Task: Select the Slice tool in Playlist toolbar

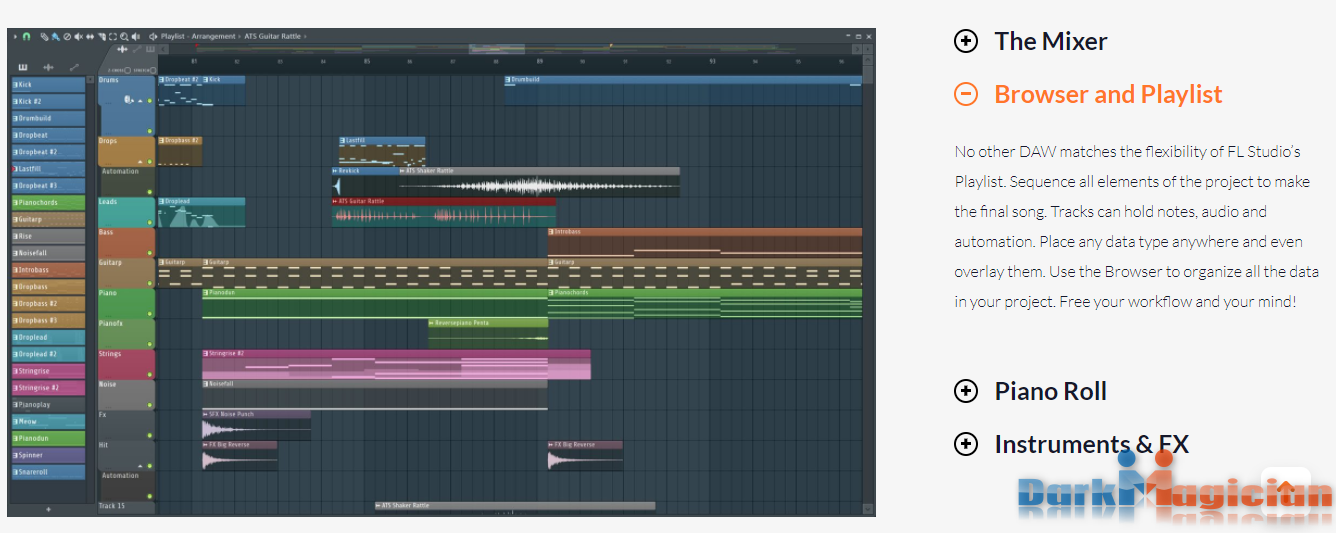Action: [x=102, y=36]
